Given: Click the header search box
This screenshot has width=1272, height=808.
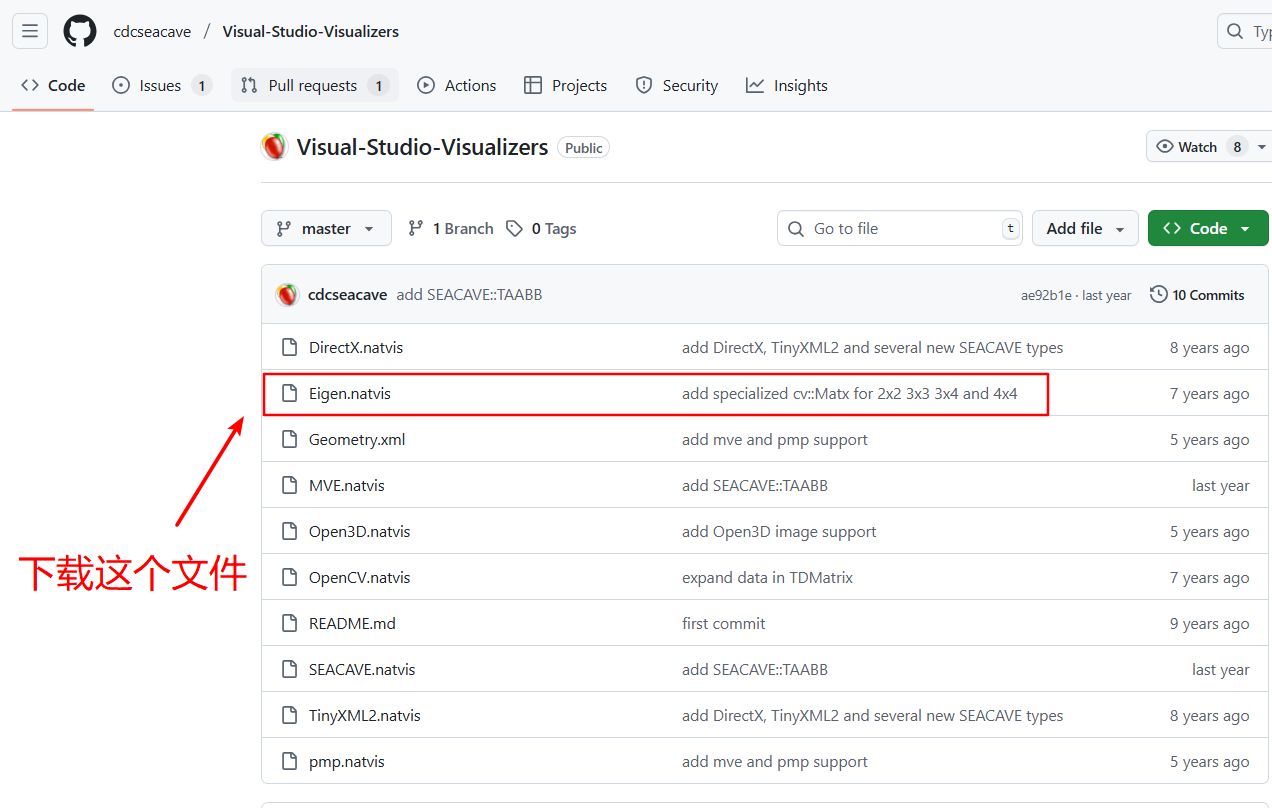Looking at the screenshot, I should 1245,32.
